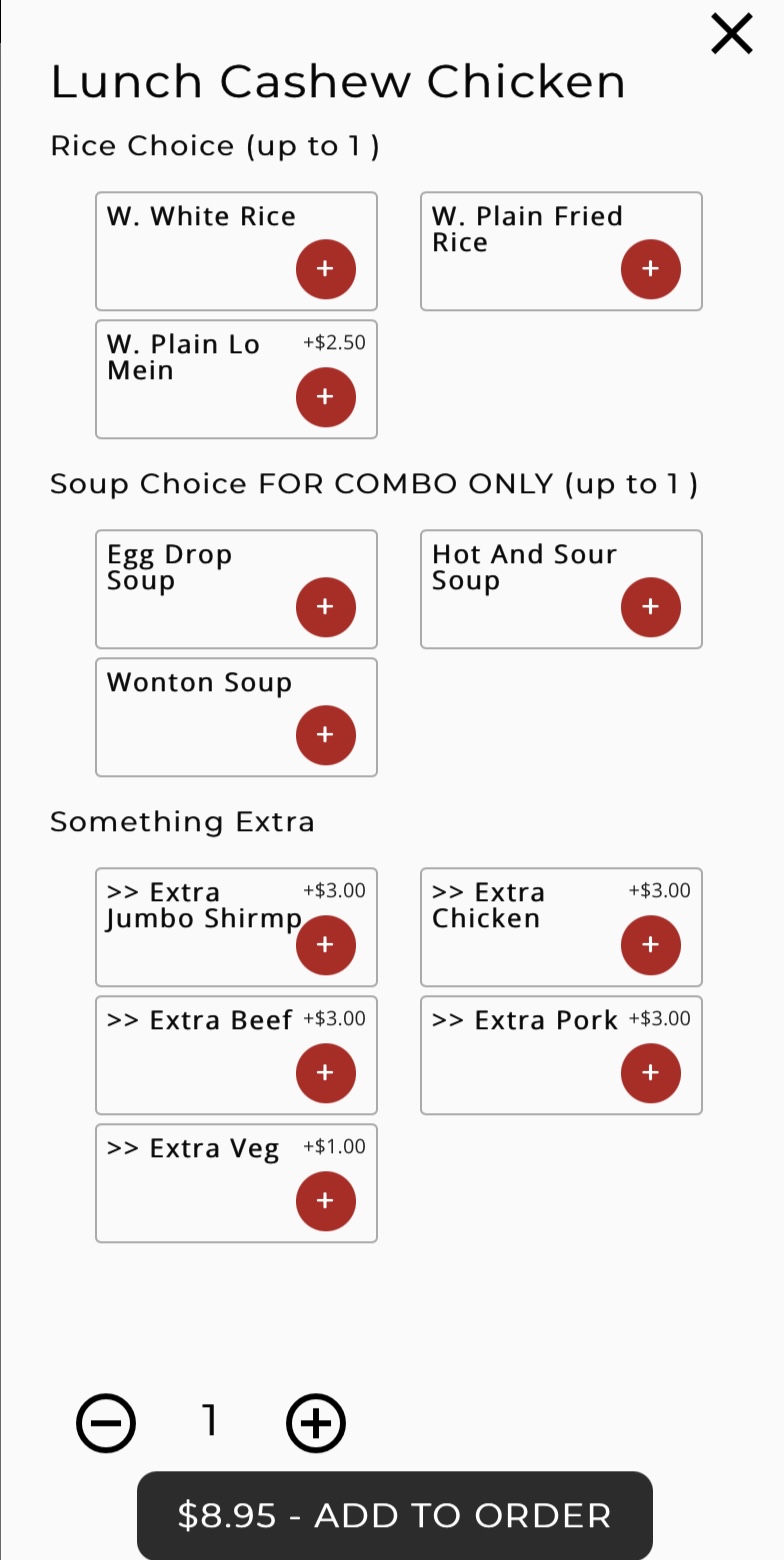Image resolution: width=784 pixels, height=1560 pixels.
Task: Add Extra Beef for $3.00
Action: pyautogui.click(x=325, y=1073)
